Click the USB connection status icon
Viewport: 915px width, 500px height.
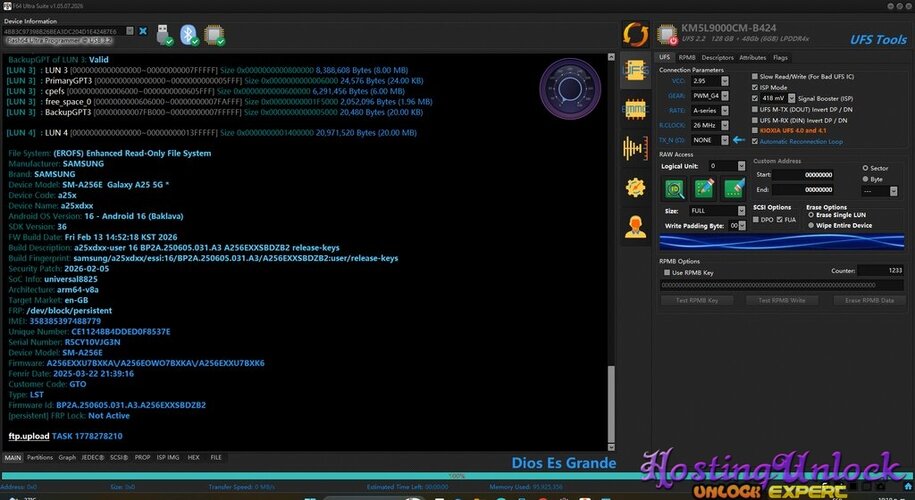(165, 35)
